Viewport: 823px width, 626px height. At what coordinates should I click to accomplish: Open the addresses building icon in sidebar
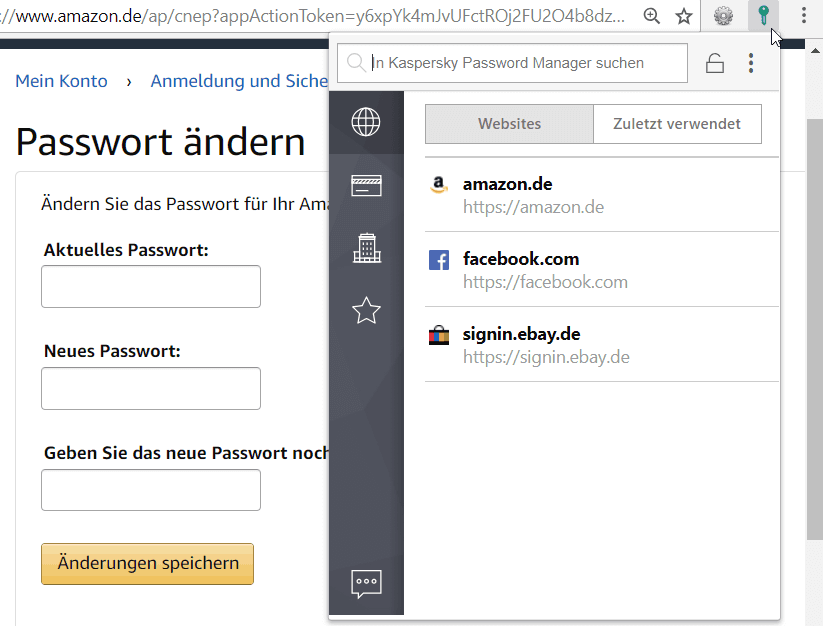(366, 248)
